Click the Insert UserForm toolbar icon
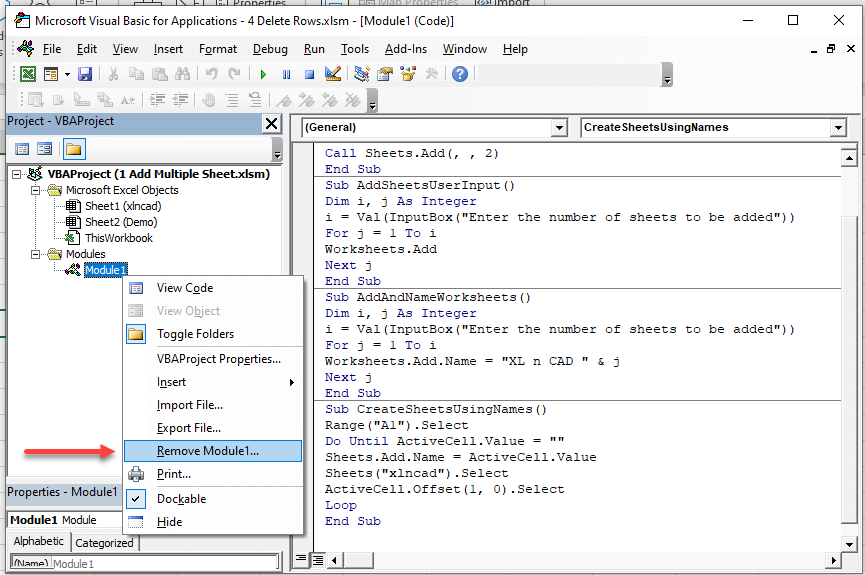865x575 pixels. click(51, 74)
